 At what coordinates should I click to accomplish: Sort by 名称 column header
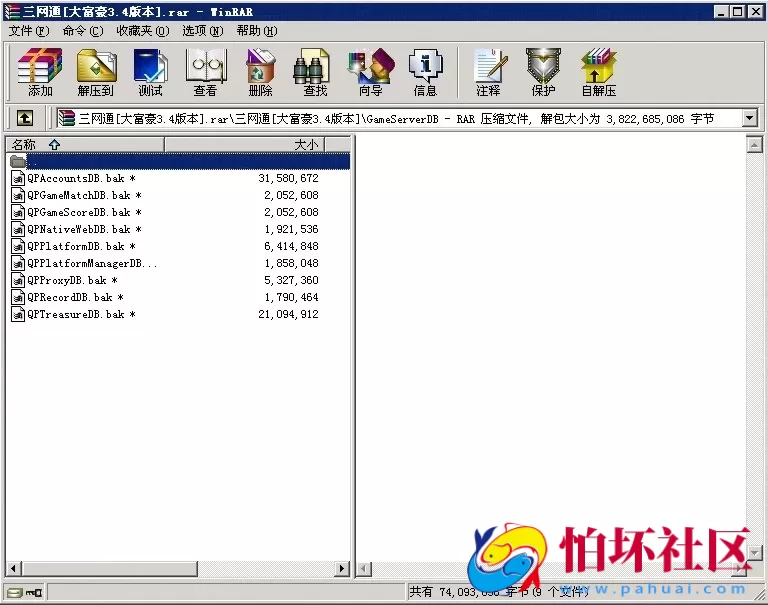pos(85,145)
